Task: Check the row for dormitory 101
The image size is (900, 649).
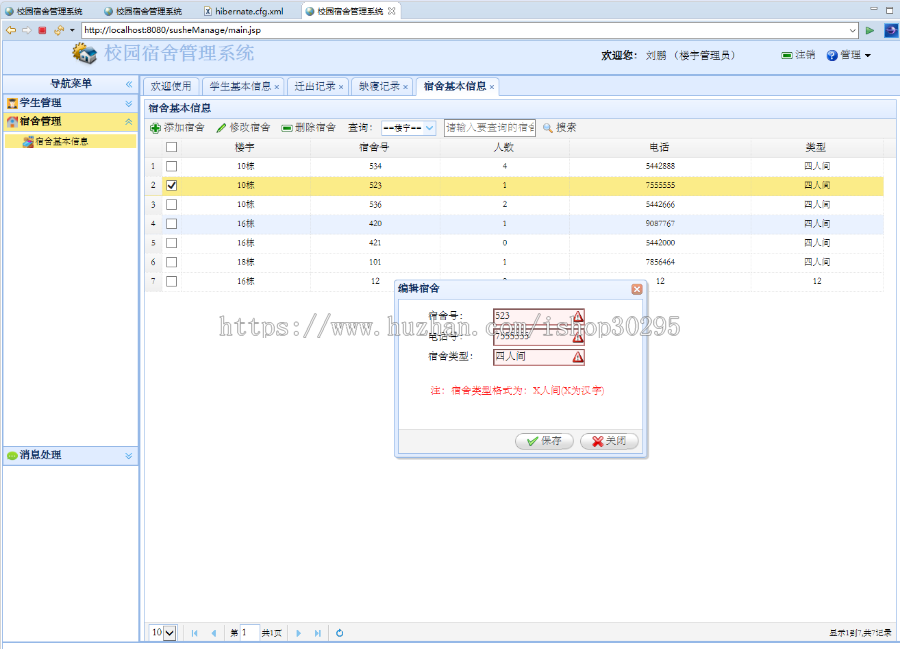Action: tap(171, 262)
